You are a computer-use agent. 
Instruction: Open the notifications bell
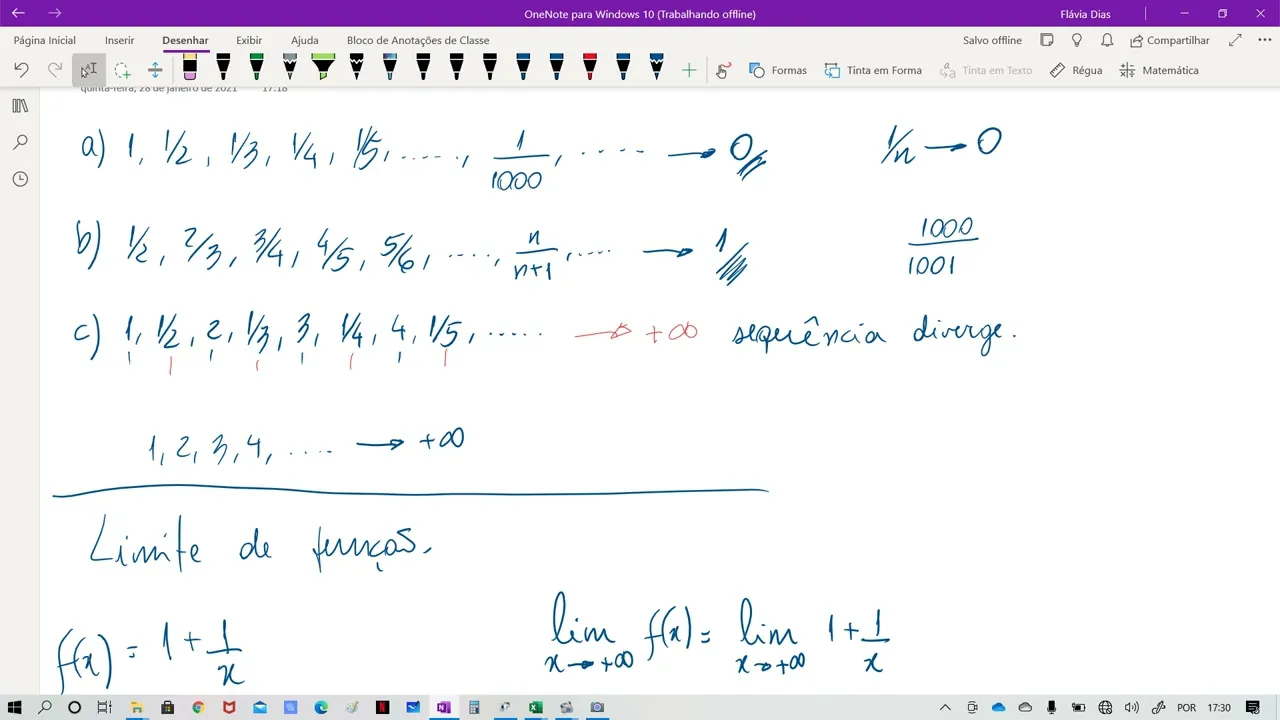tap(1107, 40)
